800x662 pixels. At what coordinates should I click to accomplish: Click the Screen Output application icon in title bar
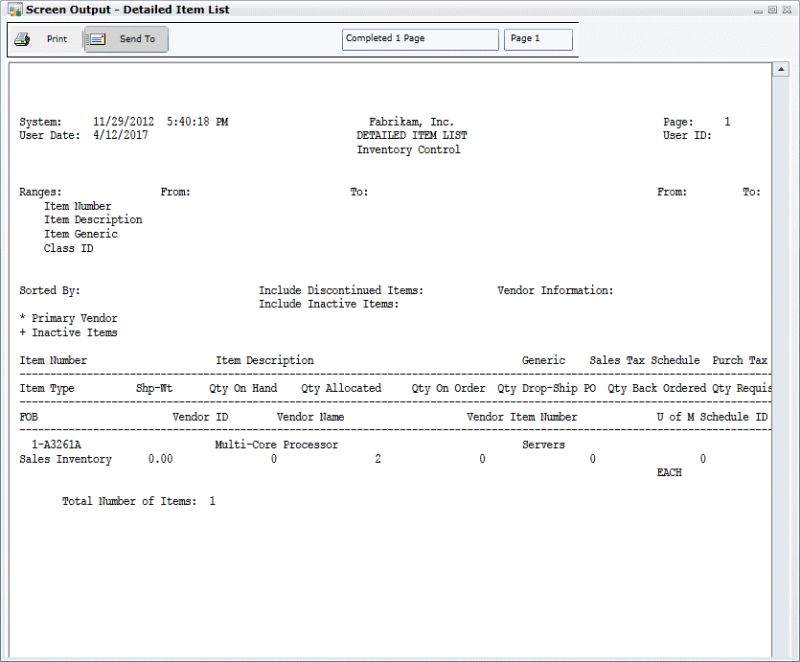(14, 9)
